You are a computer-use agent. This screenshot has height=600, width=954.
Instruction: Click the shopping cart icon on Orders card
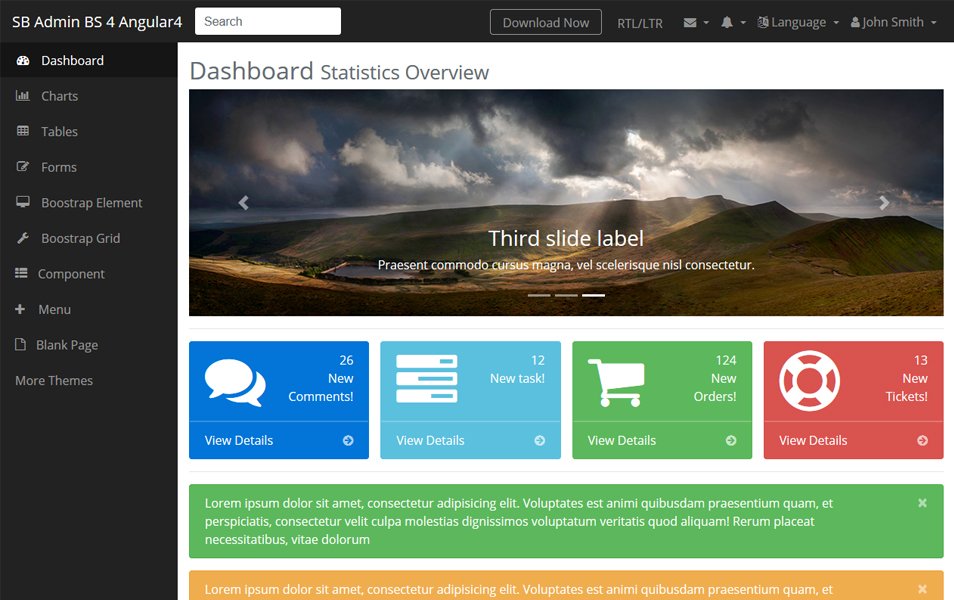(618, 379)
